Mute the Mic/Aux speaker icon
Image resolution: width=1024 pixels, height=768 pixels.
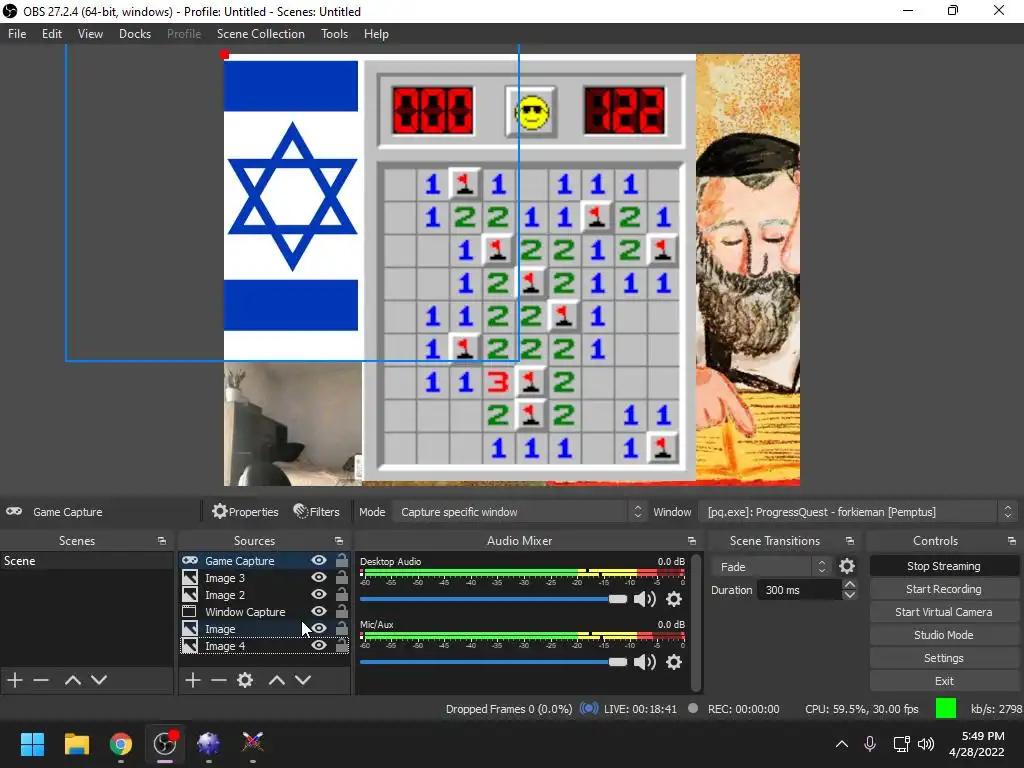click(x=645, y=662)
